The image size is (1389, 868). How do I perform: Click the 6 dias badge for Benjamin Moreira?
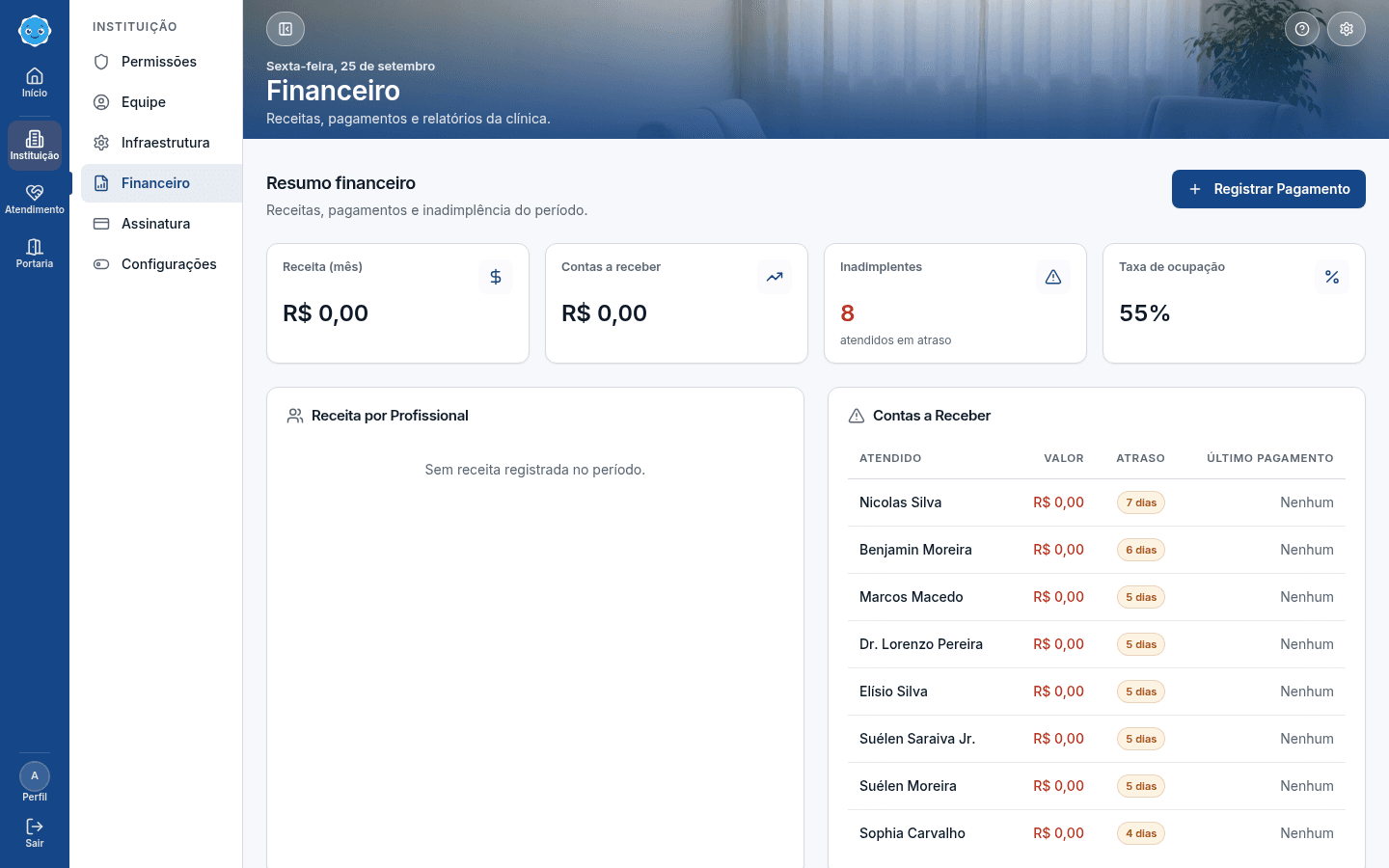pyautogui.click(x=1141, y=550)
